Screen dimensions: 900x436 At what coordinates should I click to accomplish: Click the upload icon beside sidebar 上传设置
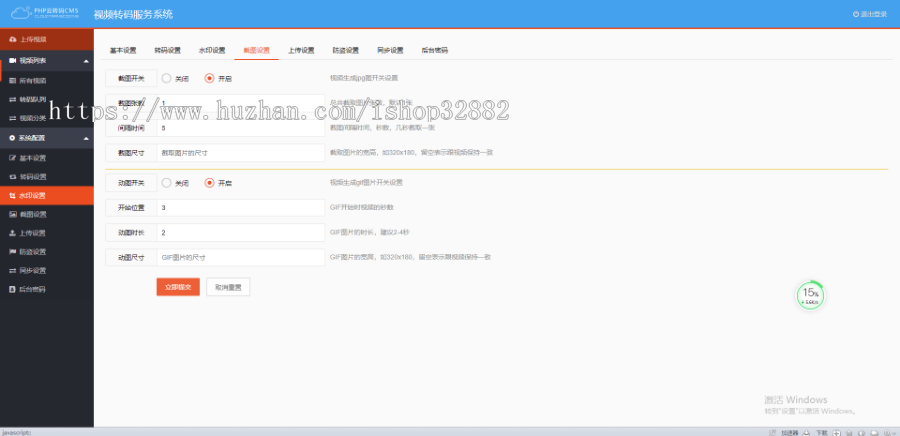click(13, 233)
